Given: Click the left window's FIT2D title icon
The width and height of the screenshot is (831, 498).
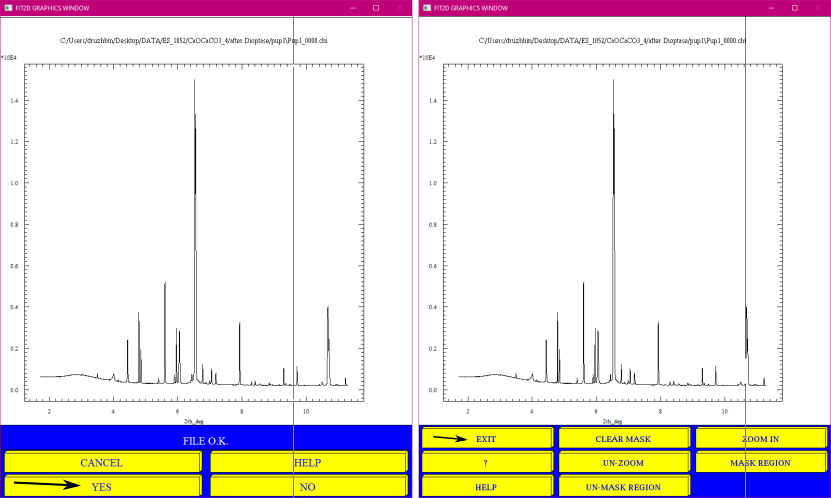Looking at the screenshot, I should (x=8, y=8).
